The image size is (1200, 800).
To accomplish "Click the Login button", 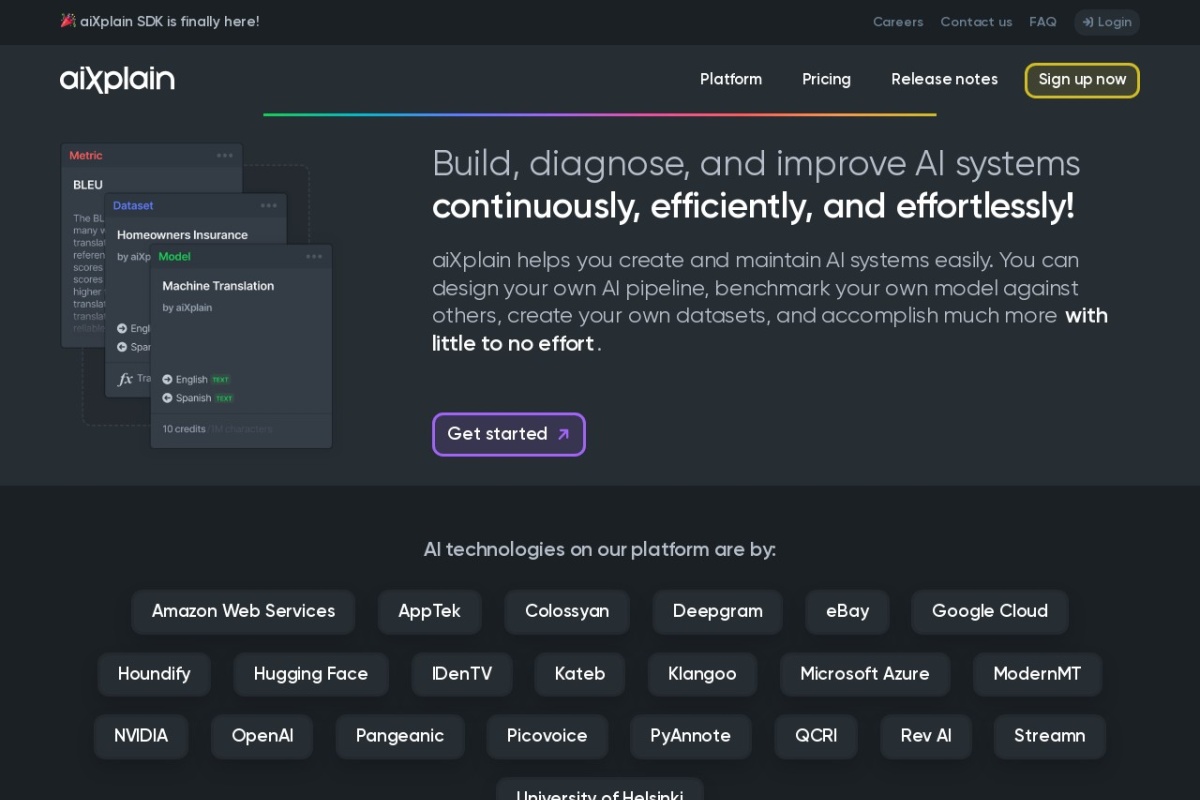I will pyautogui.click(x=1107, y=22).
